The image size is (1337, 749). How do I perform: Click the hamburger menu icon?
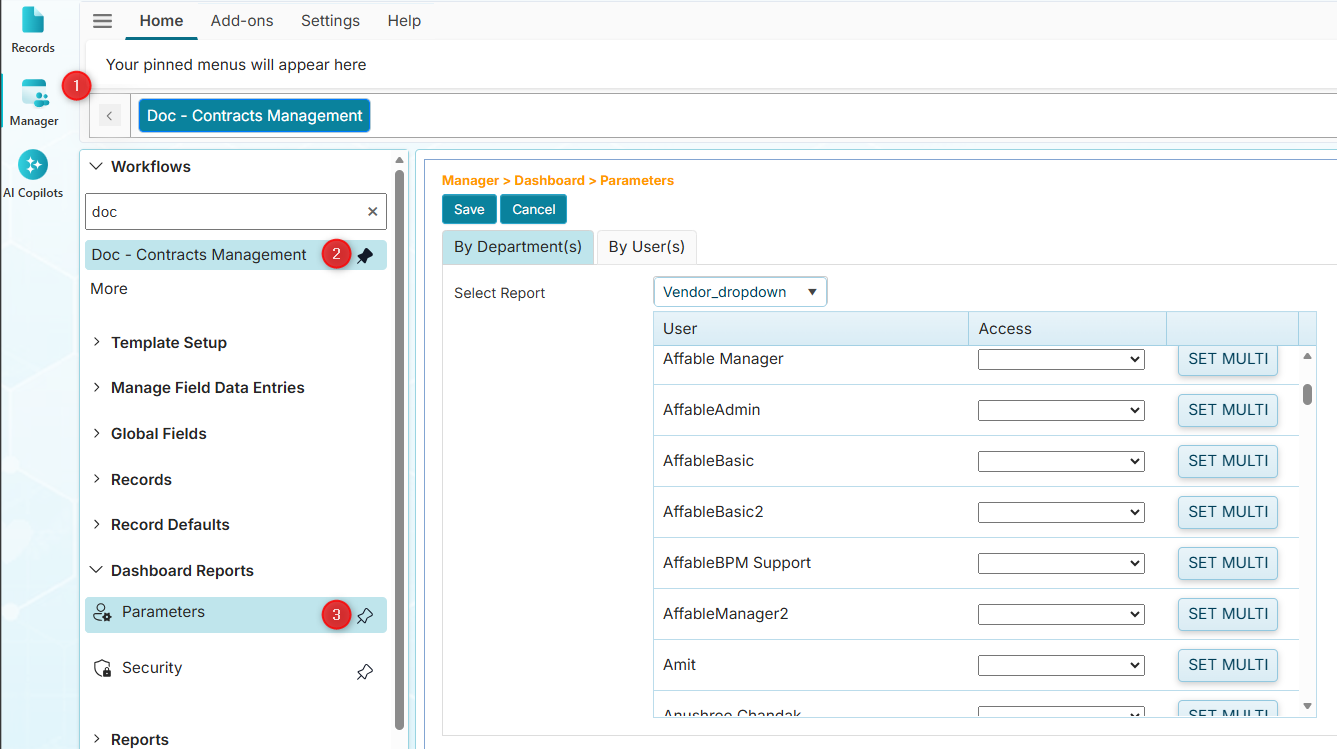point(101,20)
